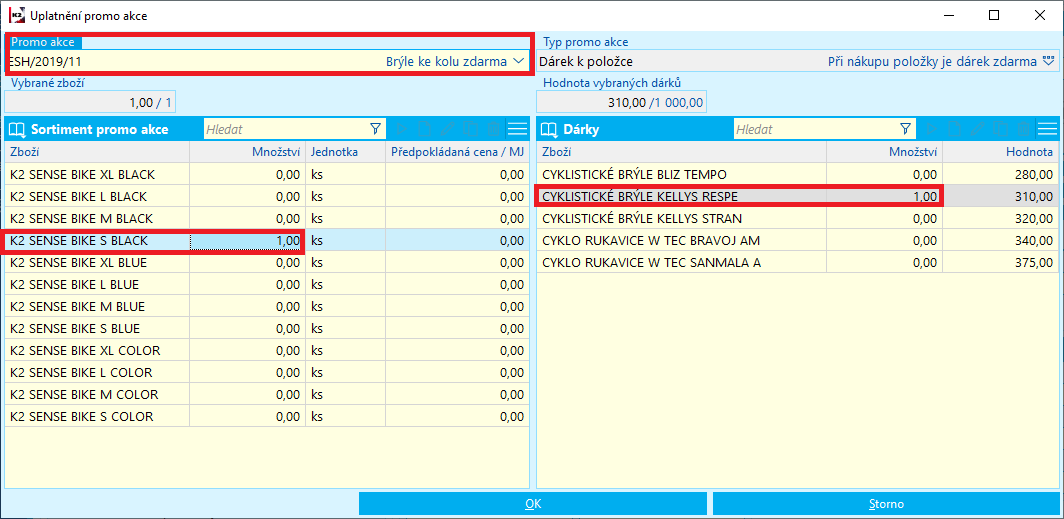Cancel with the Storno button
This screenshot has width=1064, height=519.
click(886, 504)
